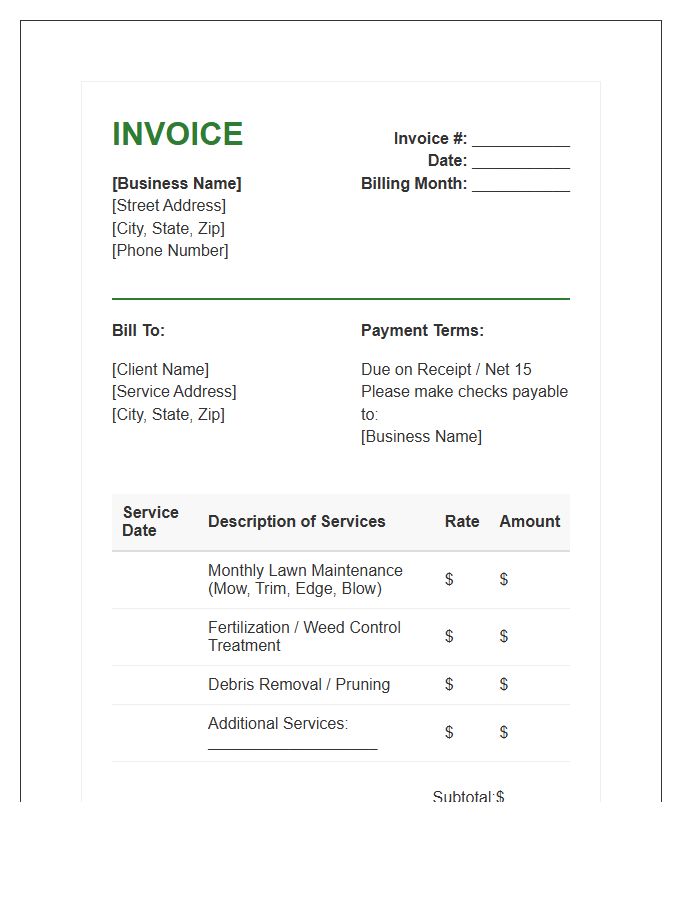The image size is (700, 900).
Task: Select the bold [Business Name] header placeholder
Action: click(177, 183)
